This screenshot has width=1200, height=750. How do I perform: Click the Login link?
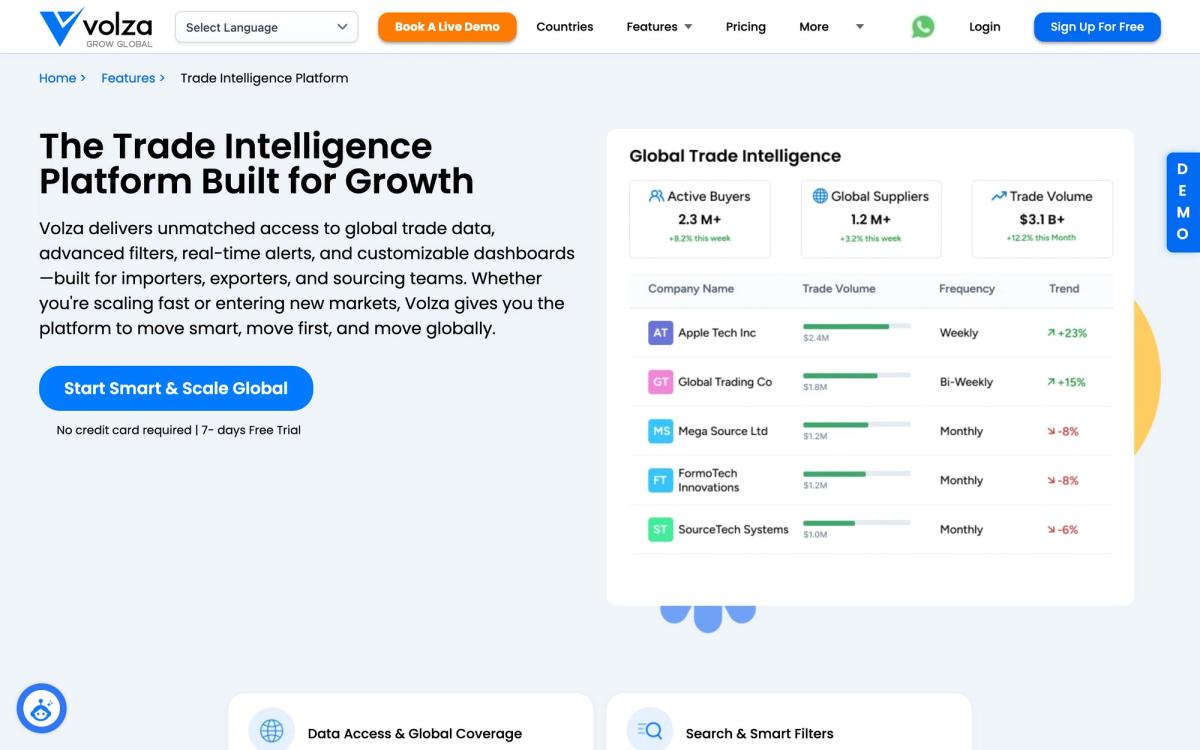(985, 27)
